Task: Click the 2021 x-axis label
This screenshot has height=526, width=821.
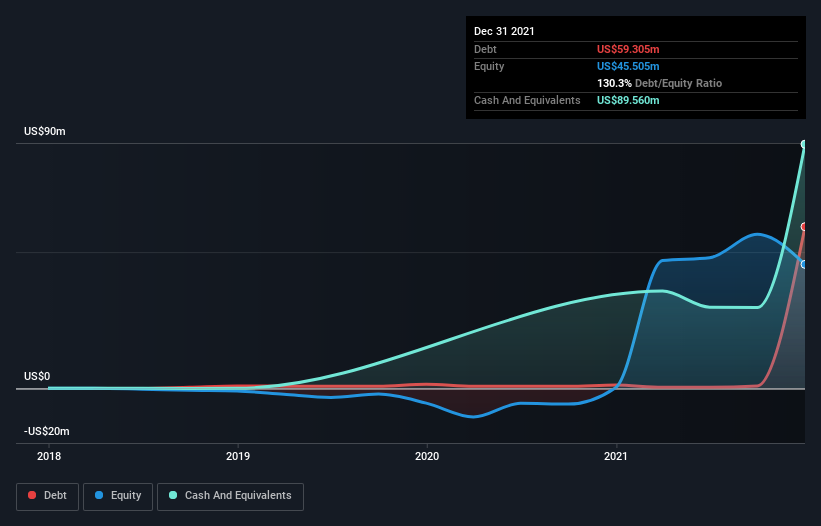Action: pos(616,456)
